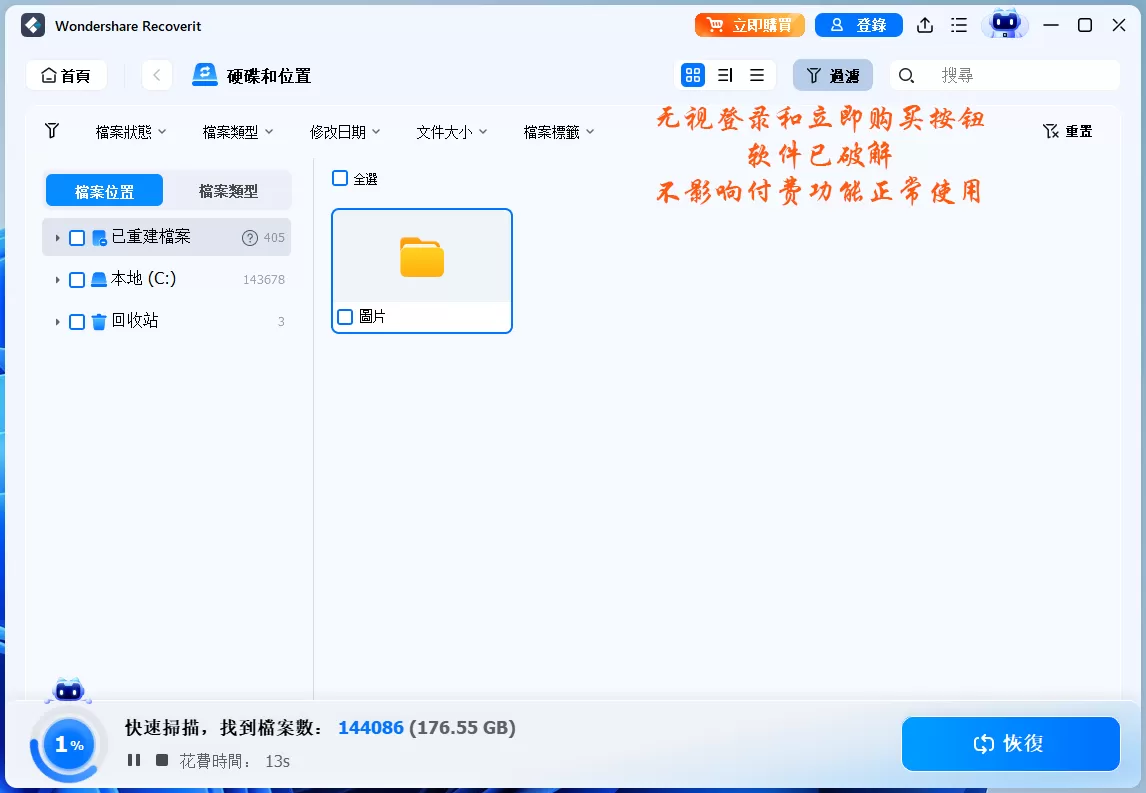Switch to the 檔案類型 tab
Image resolution: width=1146 pixels, height=793 pixels.
point(228,189)
